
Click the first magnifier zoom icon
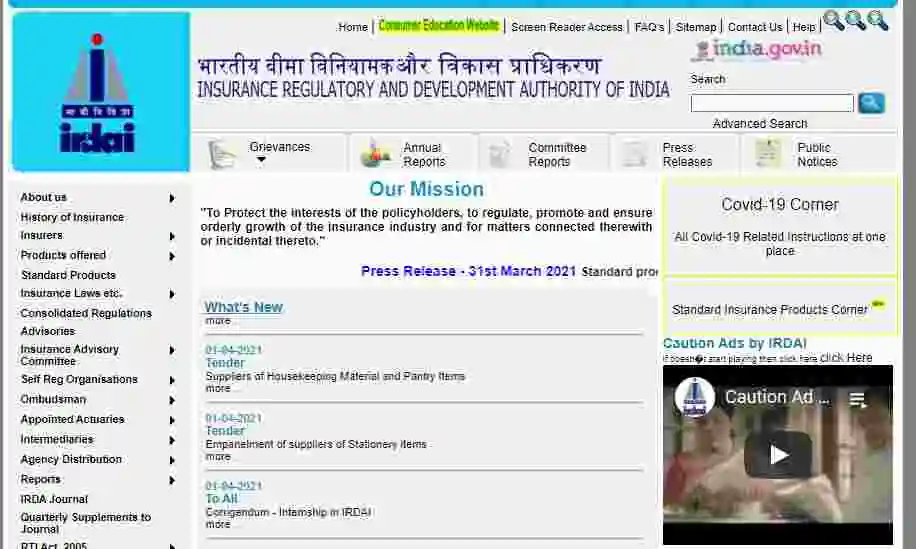point(834,20)
